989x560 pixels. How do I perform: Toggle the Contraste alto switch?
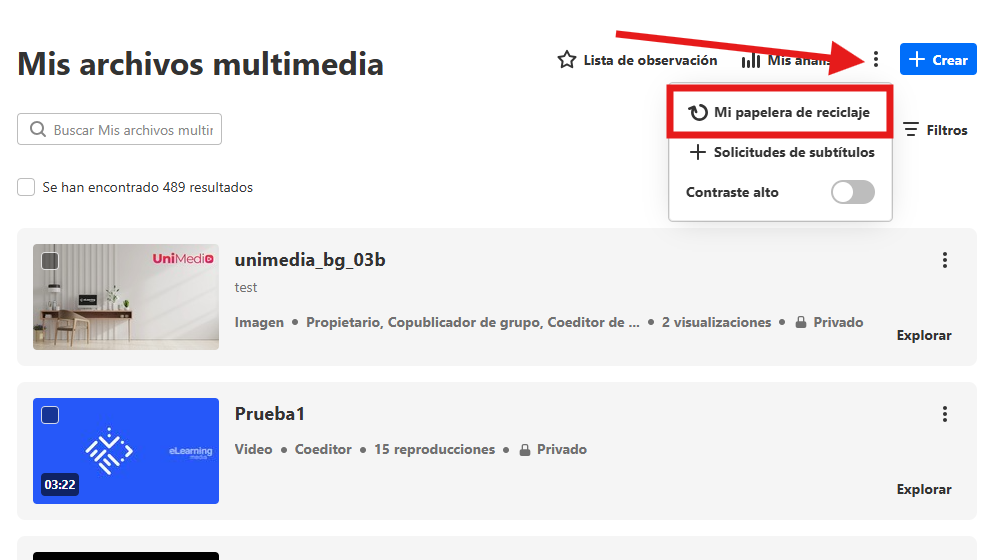click(x=852, y=192)
